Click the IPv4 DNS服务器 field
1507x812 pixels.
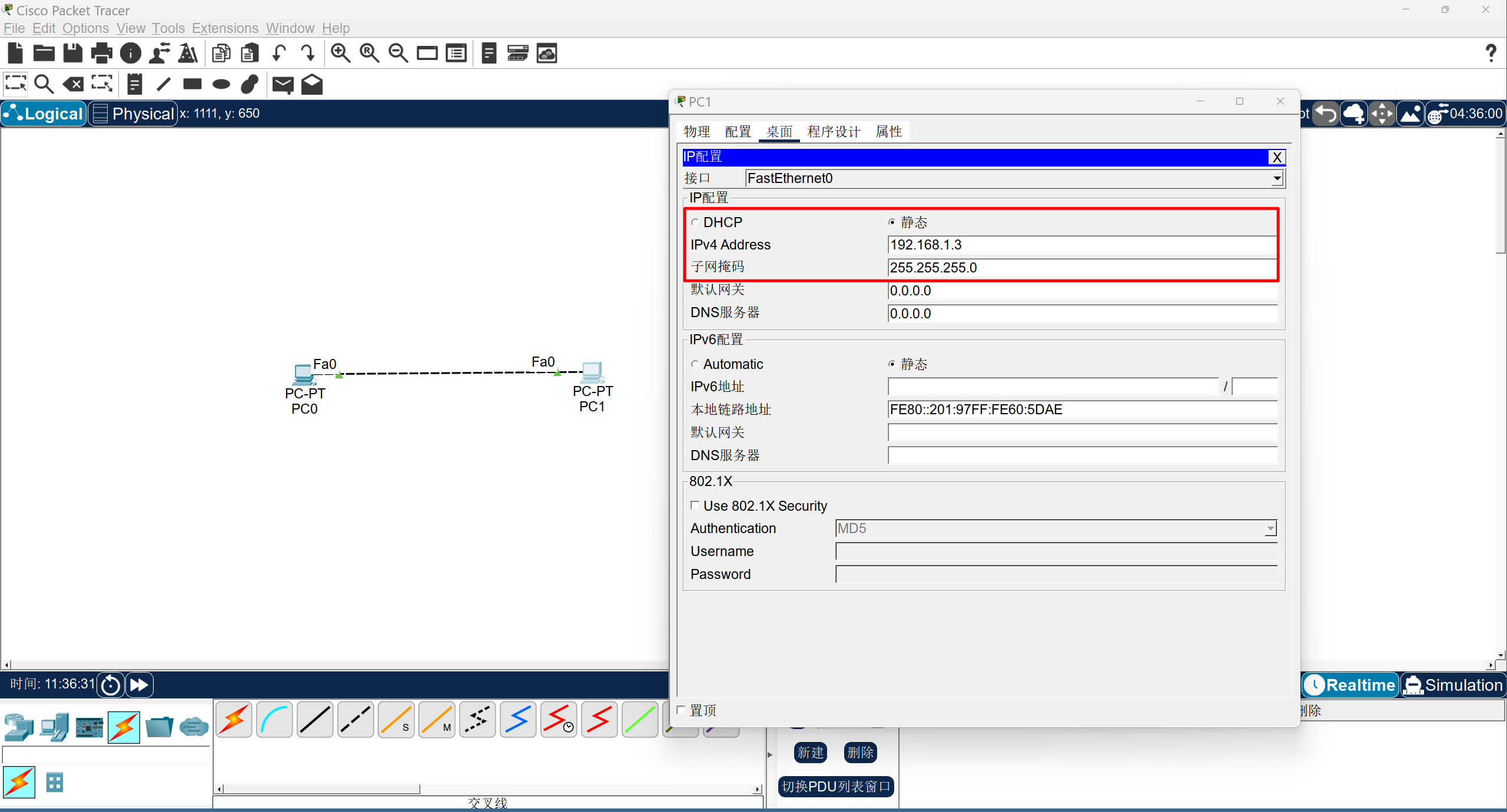[1082, 314]
